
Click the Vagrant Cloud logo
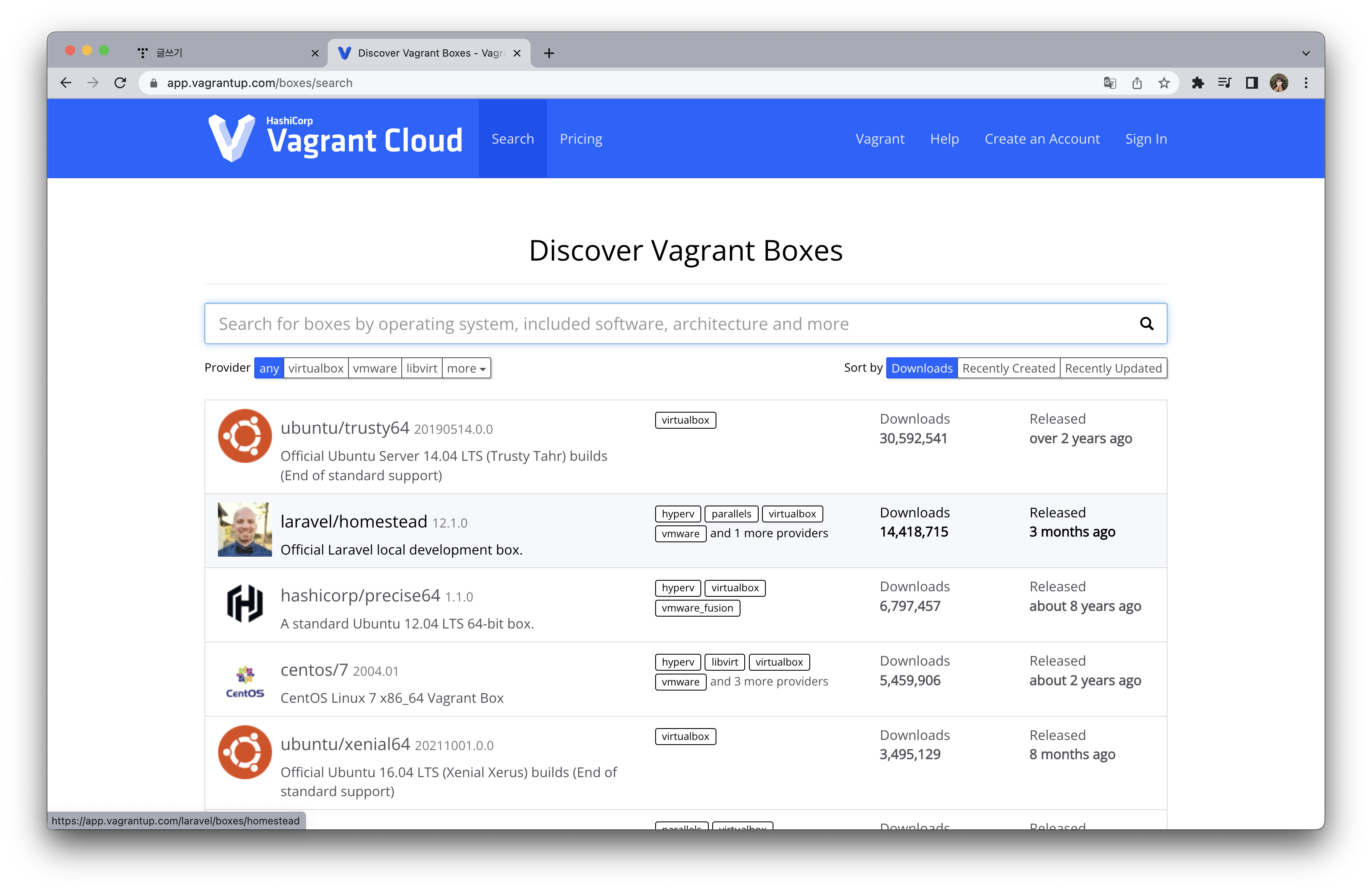click(335, 138)
